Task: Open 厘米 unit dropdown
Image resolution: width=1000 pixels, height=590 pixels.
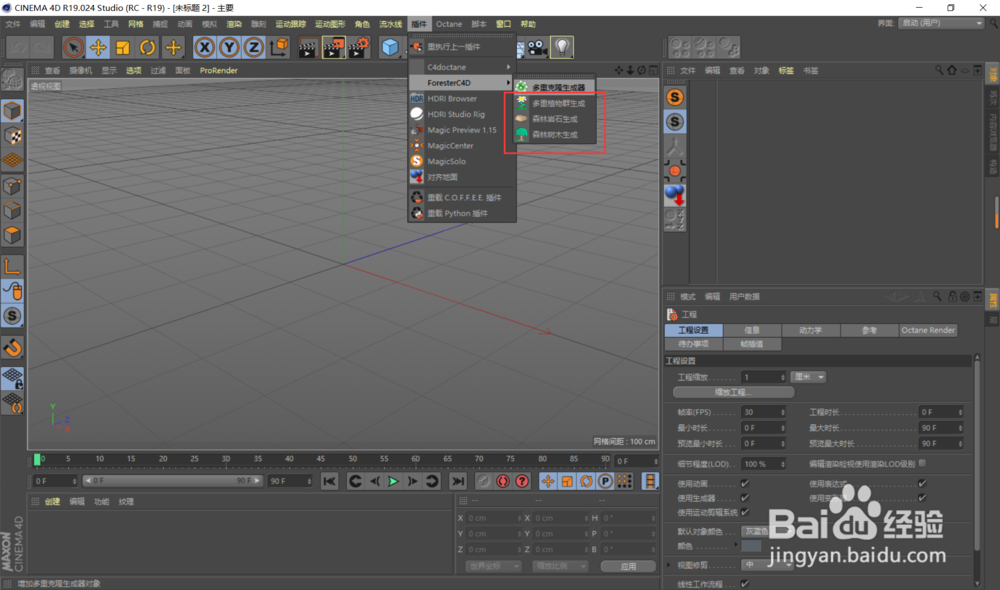Action: (x=809, y=378)
